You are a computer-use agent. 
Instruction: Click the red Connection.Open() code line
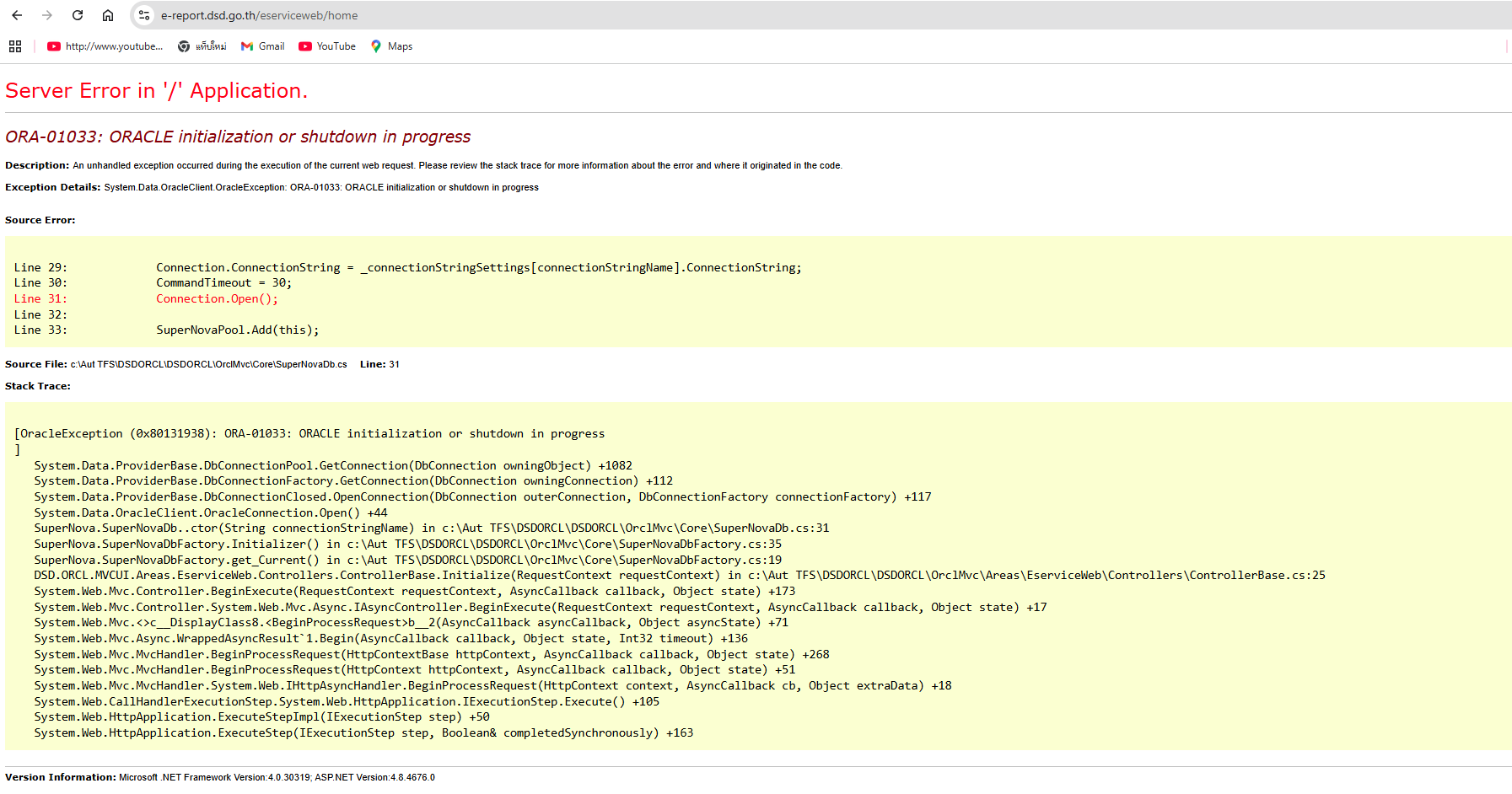[217, 299]
